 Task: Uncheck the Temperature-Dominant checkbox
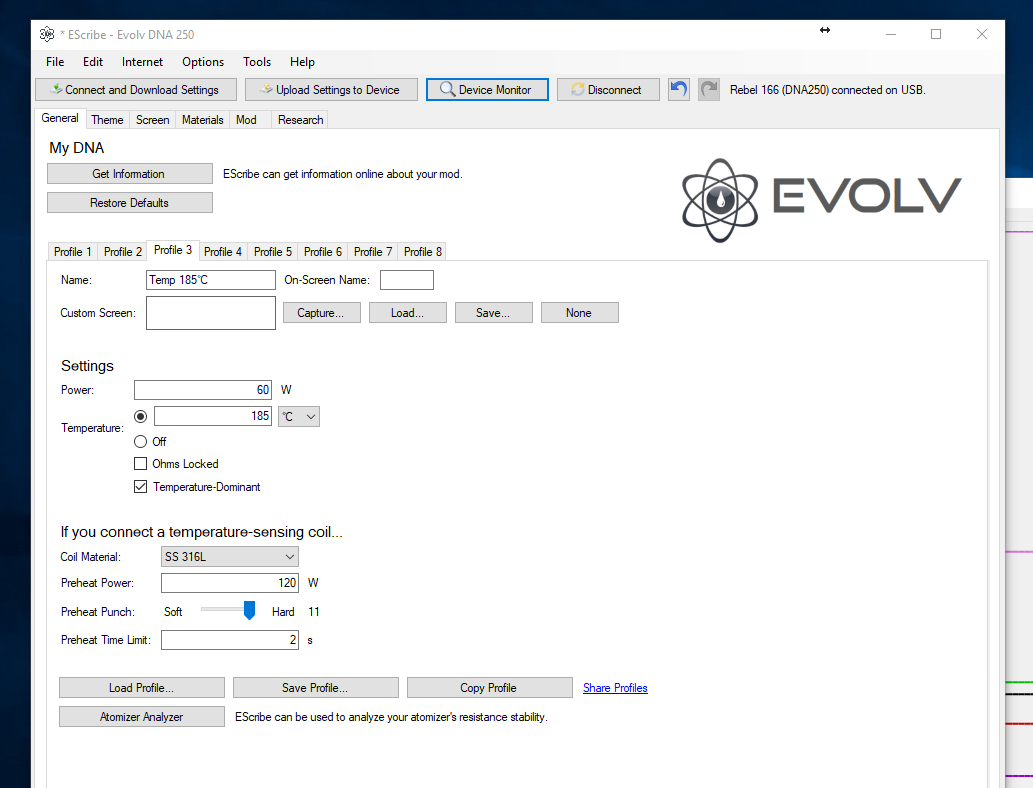[141, 487]
